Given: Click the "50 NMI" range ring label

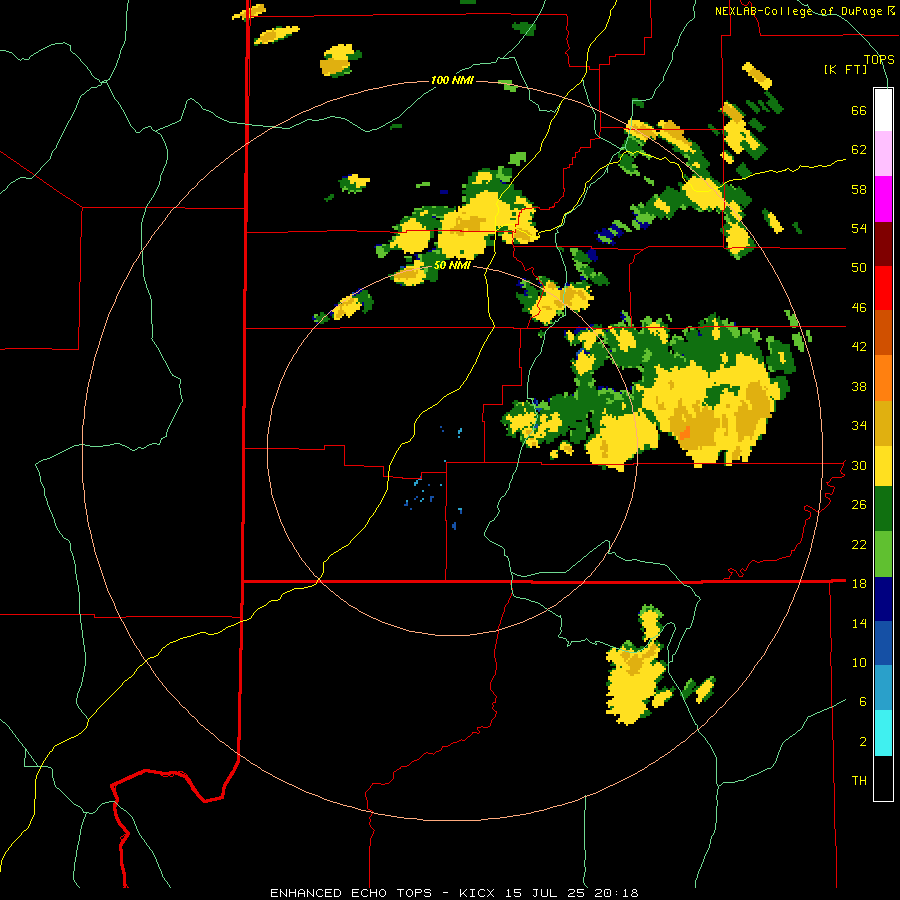Looking at the screenshot, I should (x=452, y=265).
